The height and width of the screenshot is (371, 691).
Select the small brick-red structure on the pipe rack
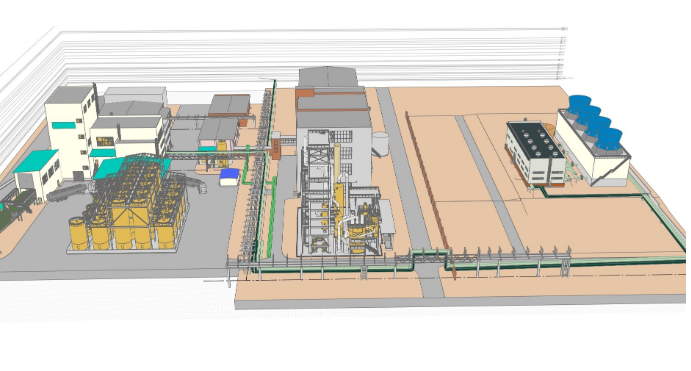(x=276, y=149)
